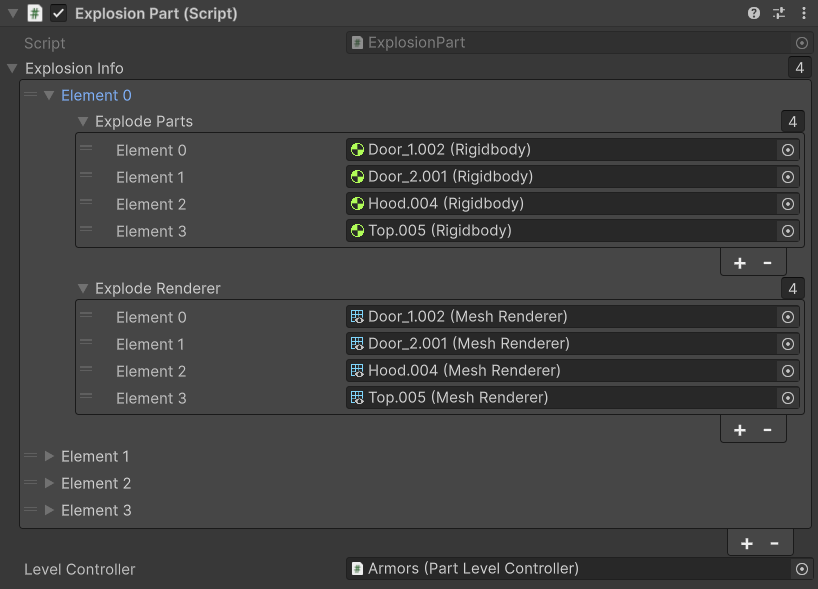
Task: Collapse the Explode Parts array
Action: [x=83, y=122]
